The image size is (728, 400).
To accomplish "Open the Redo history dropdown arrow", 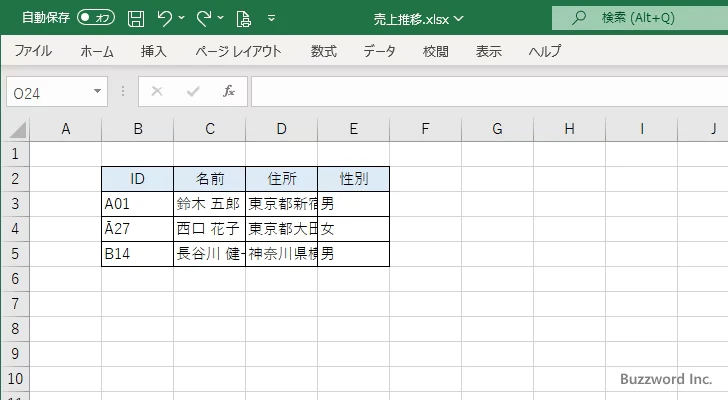I will pos(221,18).
